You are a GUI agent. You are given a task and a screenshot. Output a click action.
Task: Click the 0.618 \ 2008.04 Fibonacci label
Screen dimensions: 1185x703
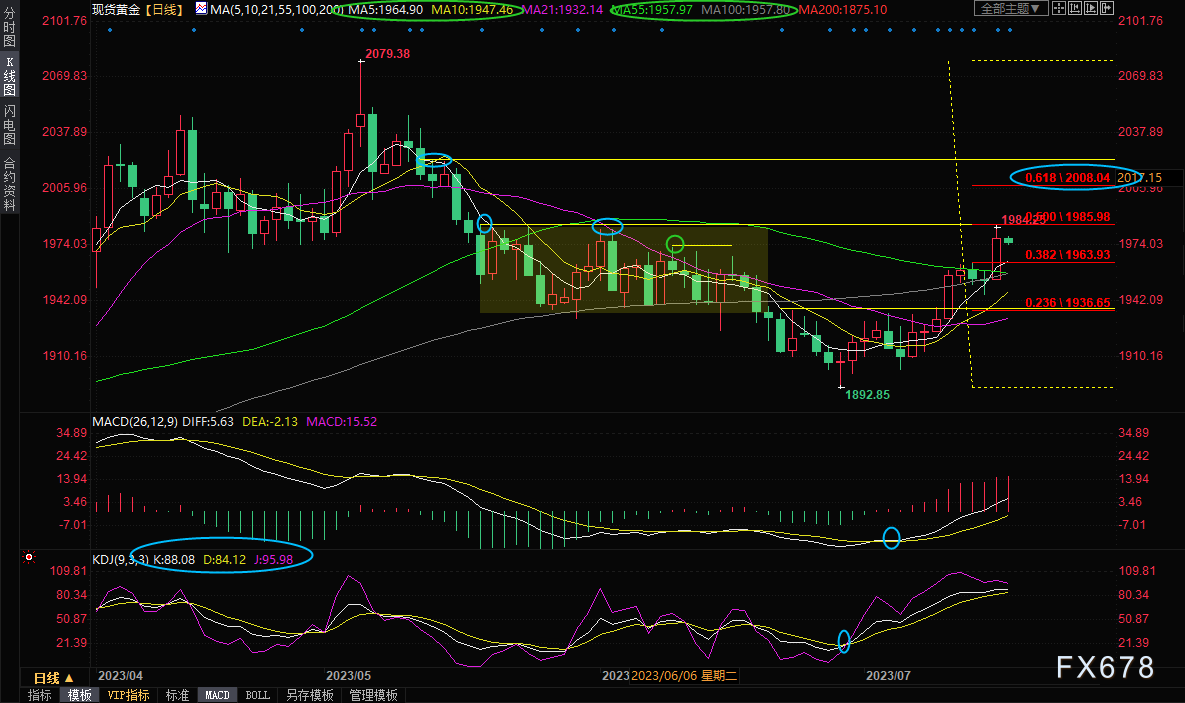click(x=1068, y=178)
